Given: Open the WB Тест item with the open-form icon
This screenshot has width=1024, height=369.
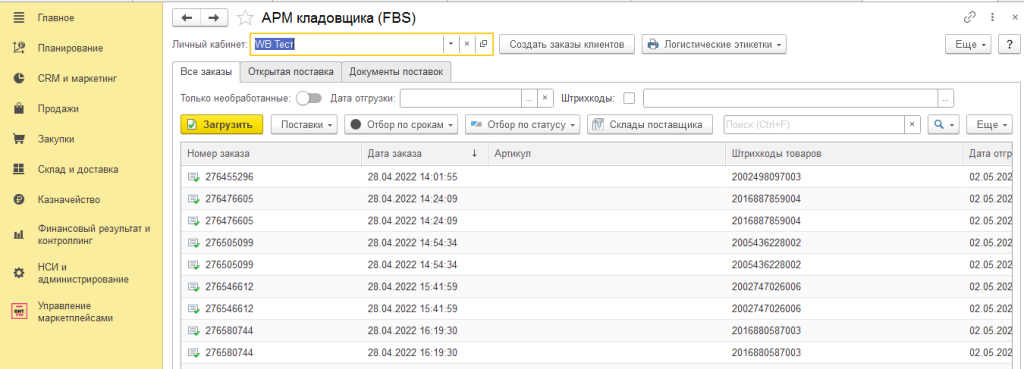Looking at the screenshot, I should tap(483, 44).
